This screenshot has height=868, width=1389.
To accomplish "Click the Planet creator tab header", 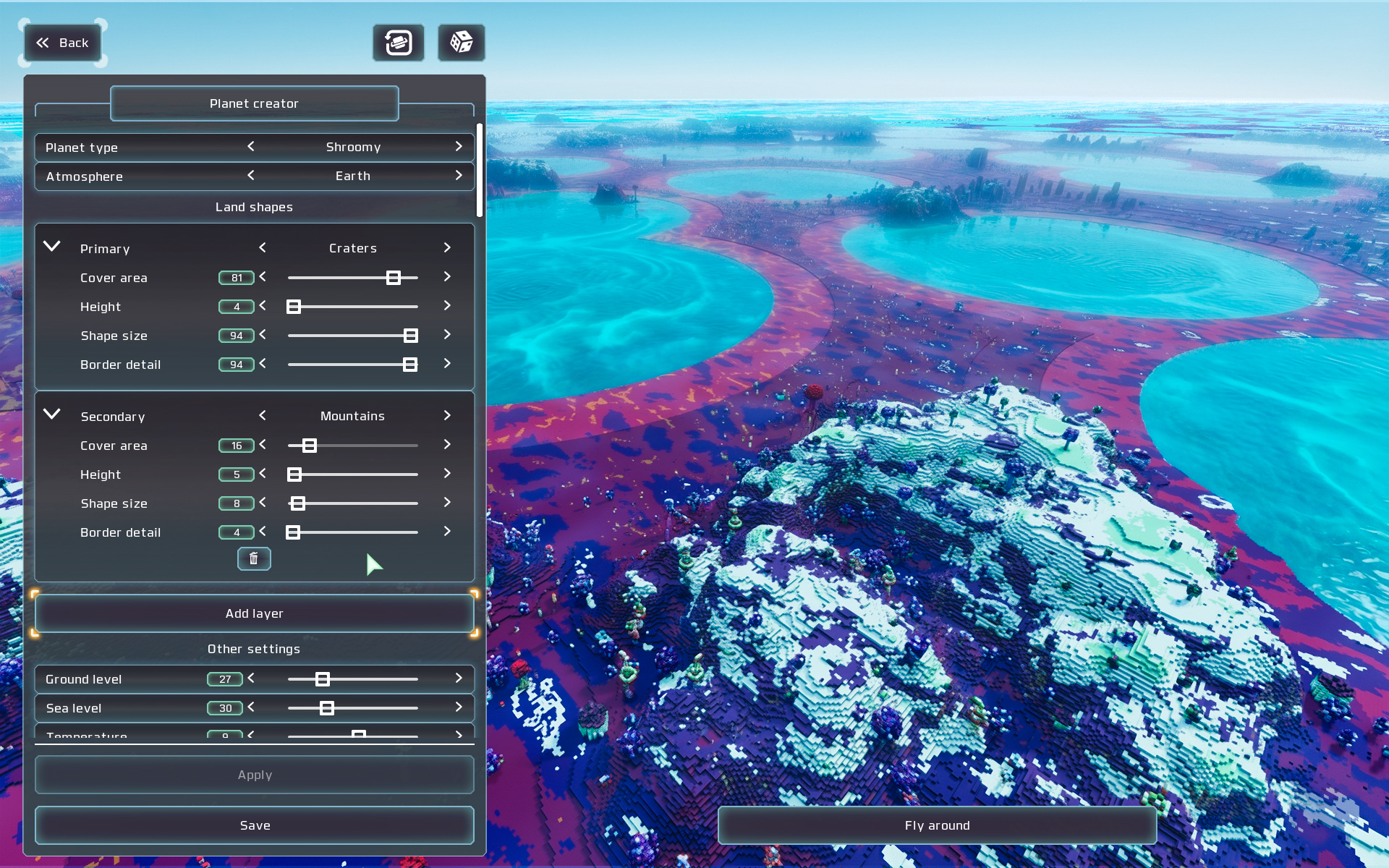I will click(254, 103).
